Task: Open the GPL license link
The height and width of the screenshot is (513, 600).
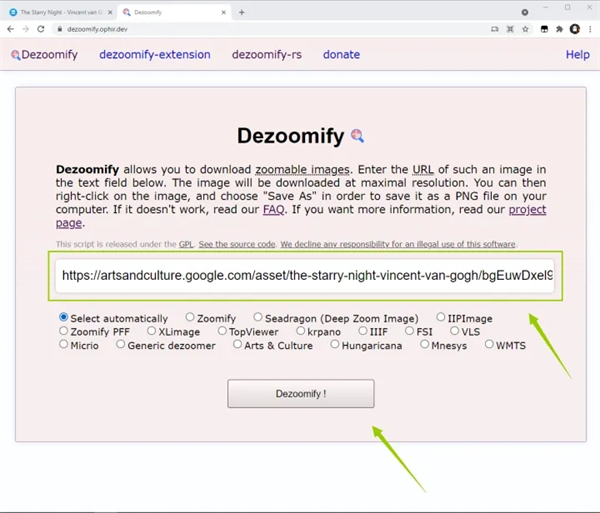Action: (186, 244)
